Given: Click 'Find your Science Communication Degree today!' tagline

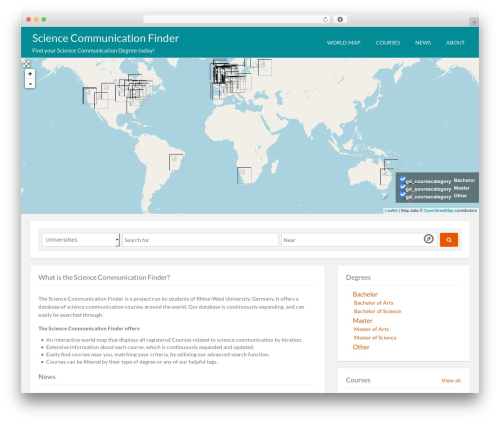Looking at the screenshot, I should click(93, 51).
